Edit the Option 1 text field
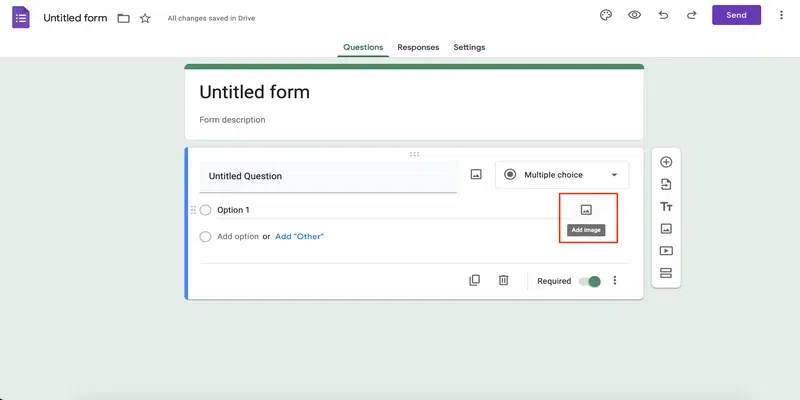 point(393,210)
